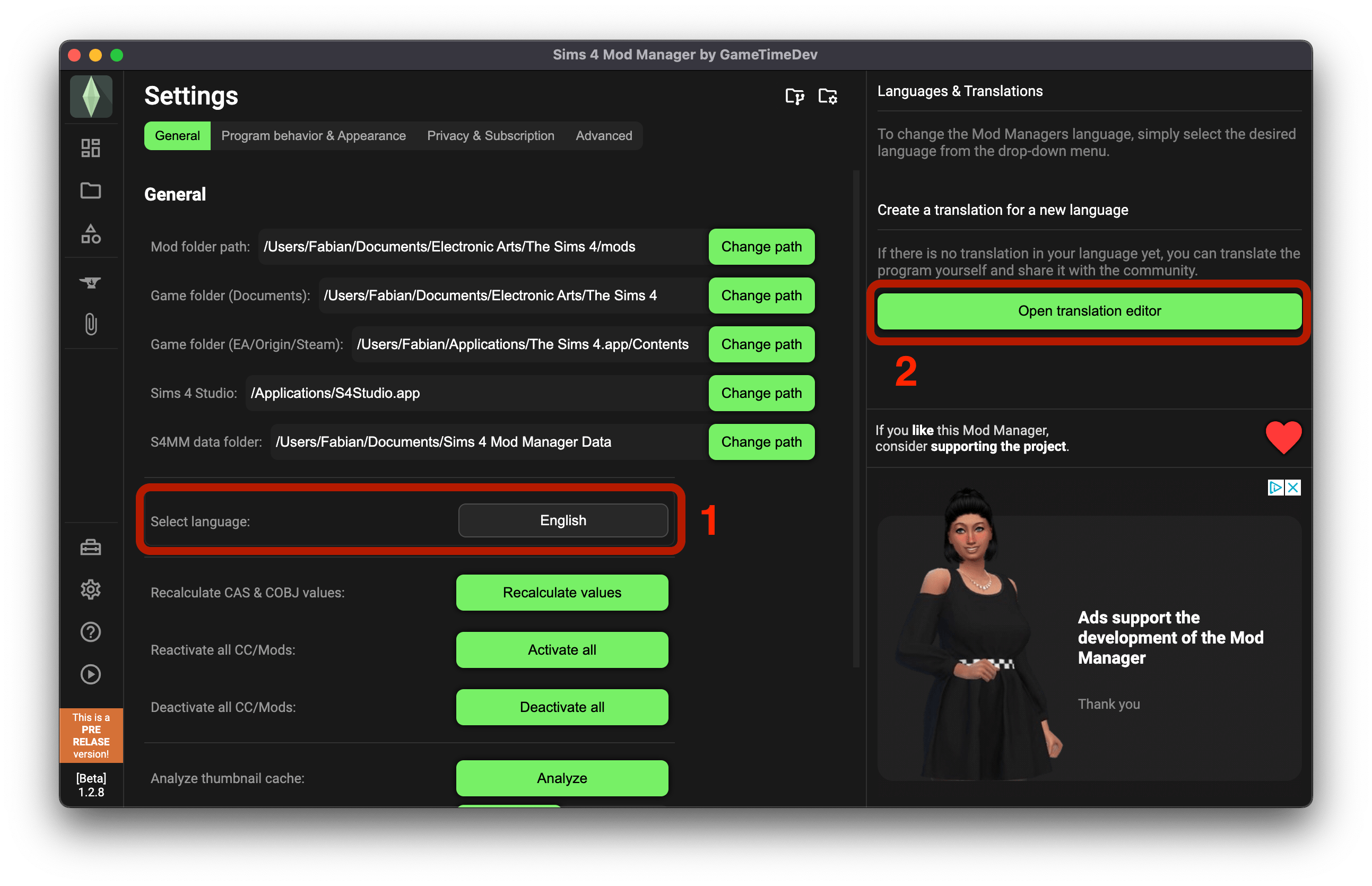Click the PRE RELASE version badge
The image size is (1372, 886).
[91, 735]
